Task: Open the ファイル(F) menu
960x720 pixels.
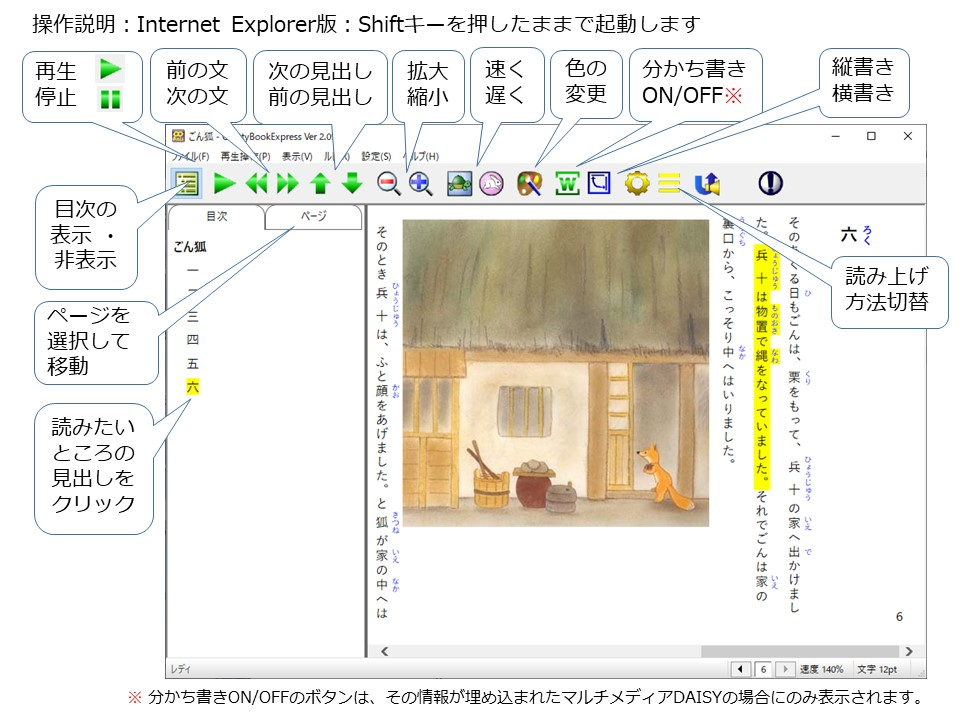Action: coord(190,157)
